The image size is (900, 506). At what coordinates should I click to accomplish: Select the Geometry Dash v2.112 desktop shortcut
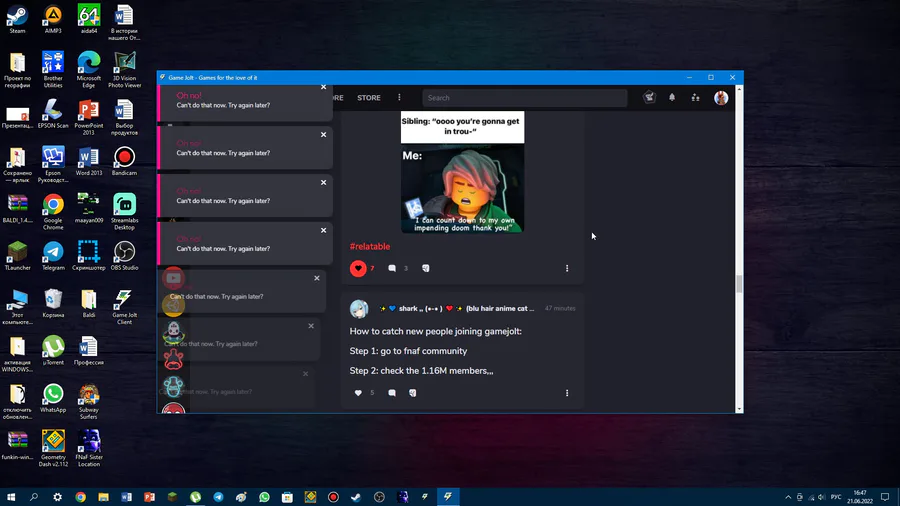[x=53, y=449]
